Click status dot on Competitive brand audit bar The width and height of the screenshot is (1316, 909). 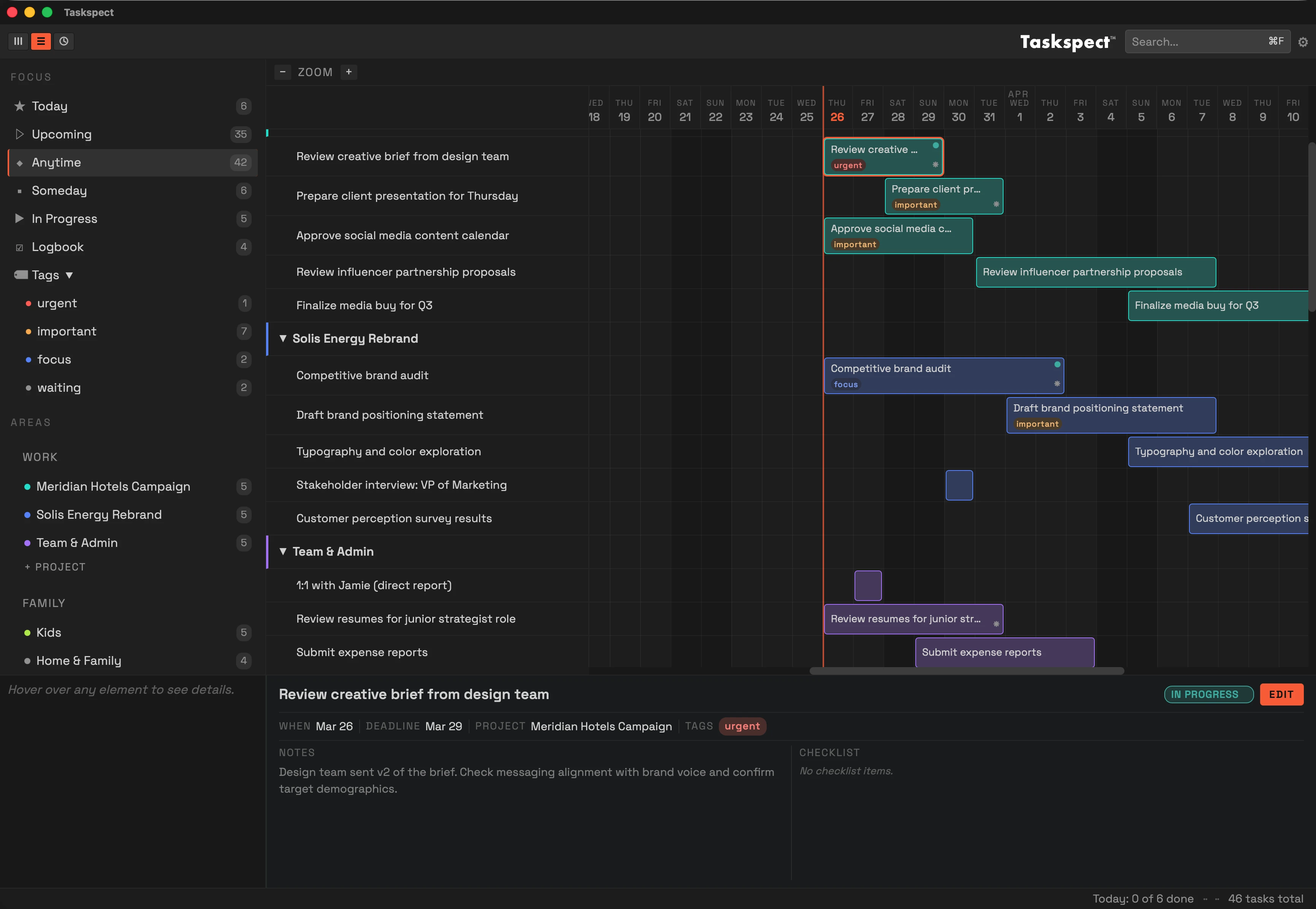[1057, 364]
